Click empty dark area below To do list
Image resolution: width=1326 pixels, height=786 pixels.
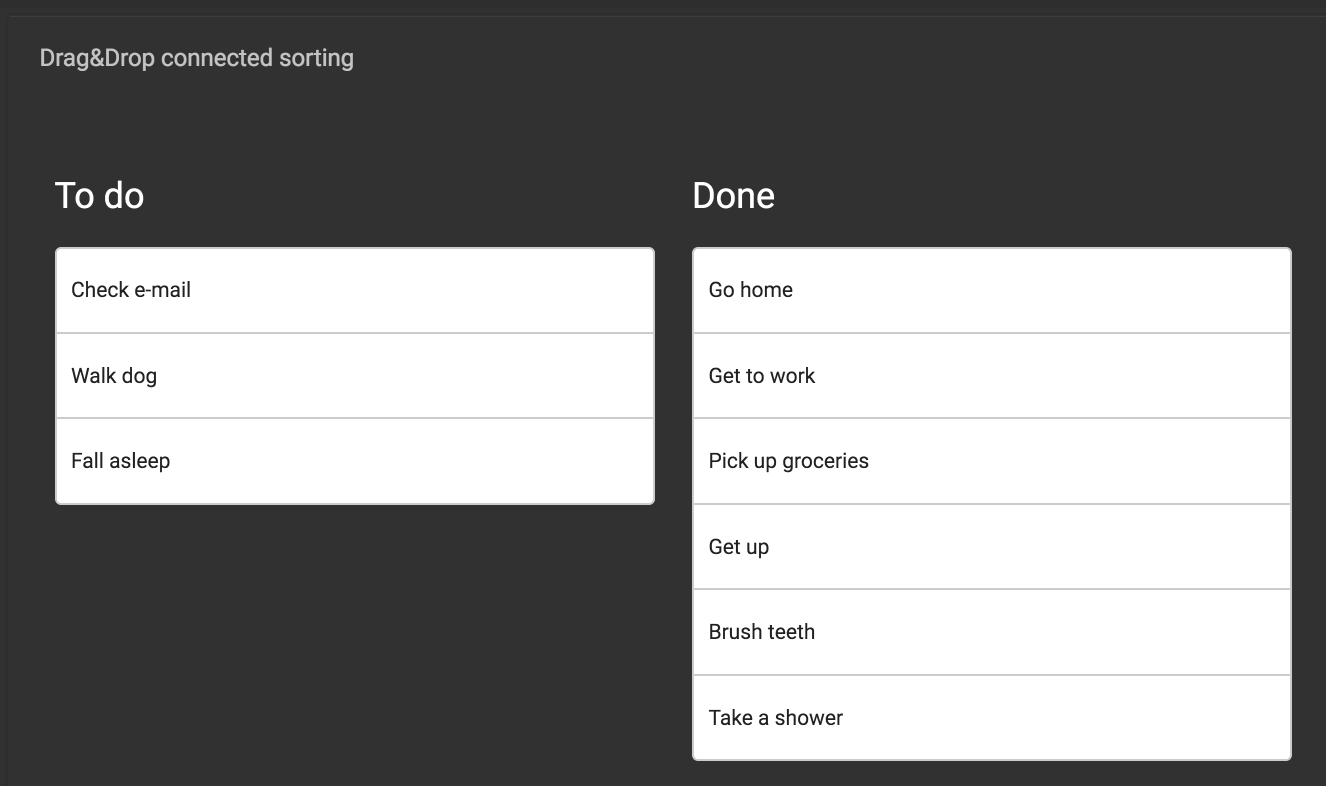click(355, 640)
